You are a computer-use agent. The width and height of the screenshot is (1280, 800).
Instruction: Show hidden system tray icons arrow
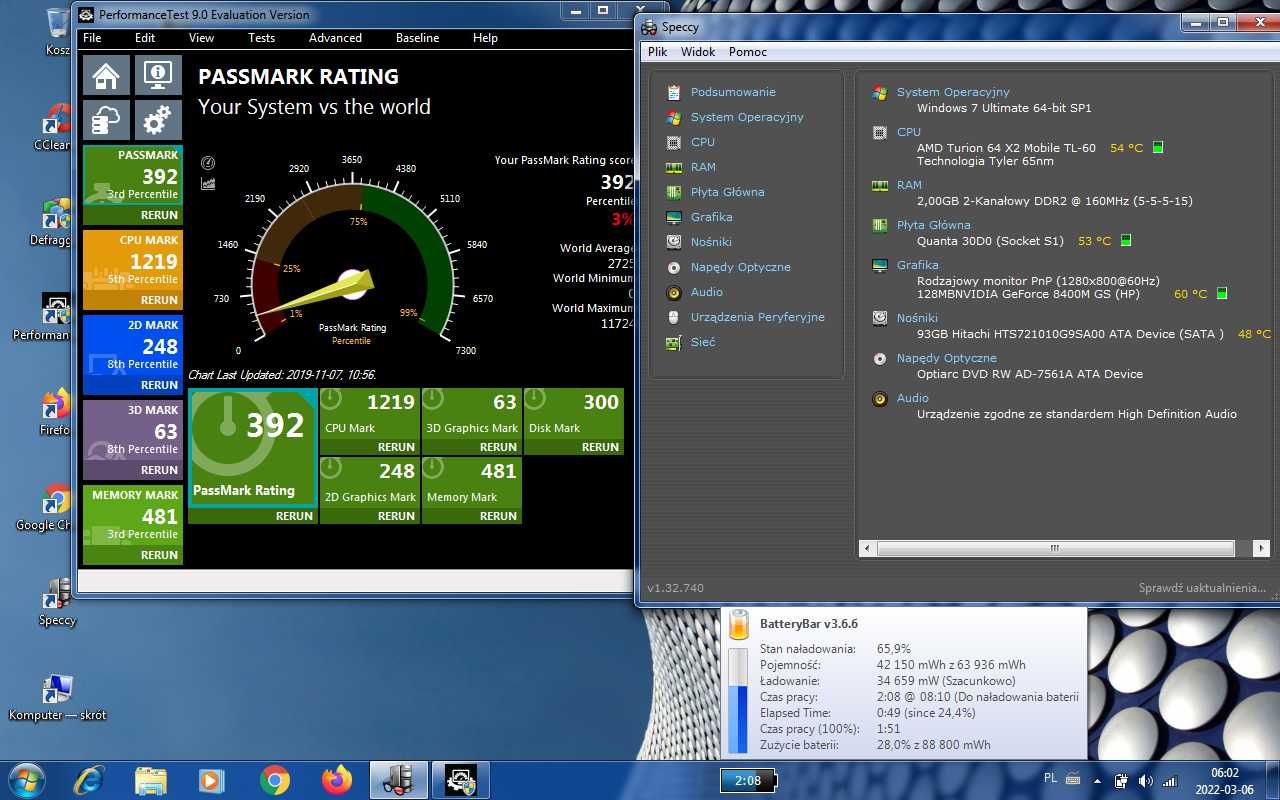coord(1099,780)
